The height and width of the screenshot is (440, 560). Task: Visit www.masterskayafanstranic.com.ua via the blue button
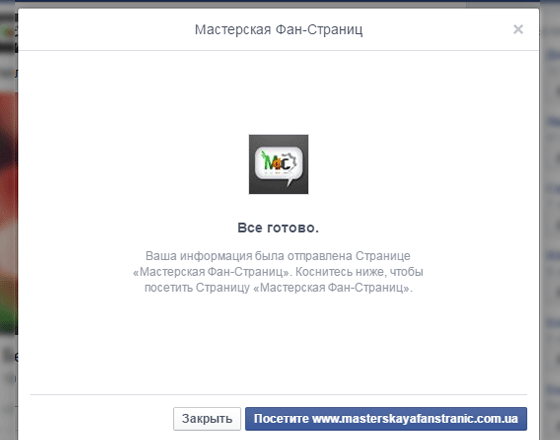point(386,419)
